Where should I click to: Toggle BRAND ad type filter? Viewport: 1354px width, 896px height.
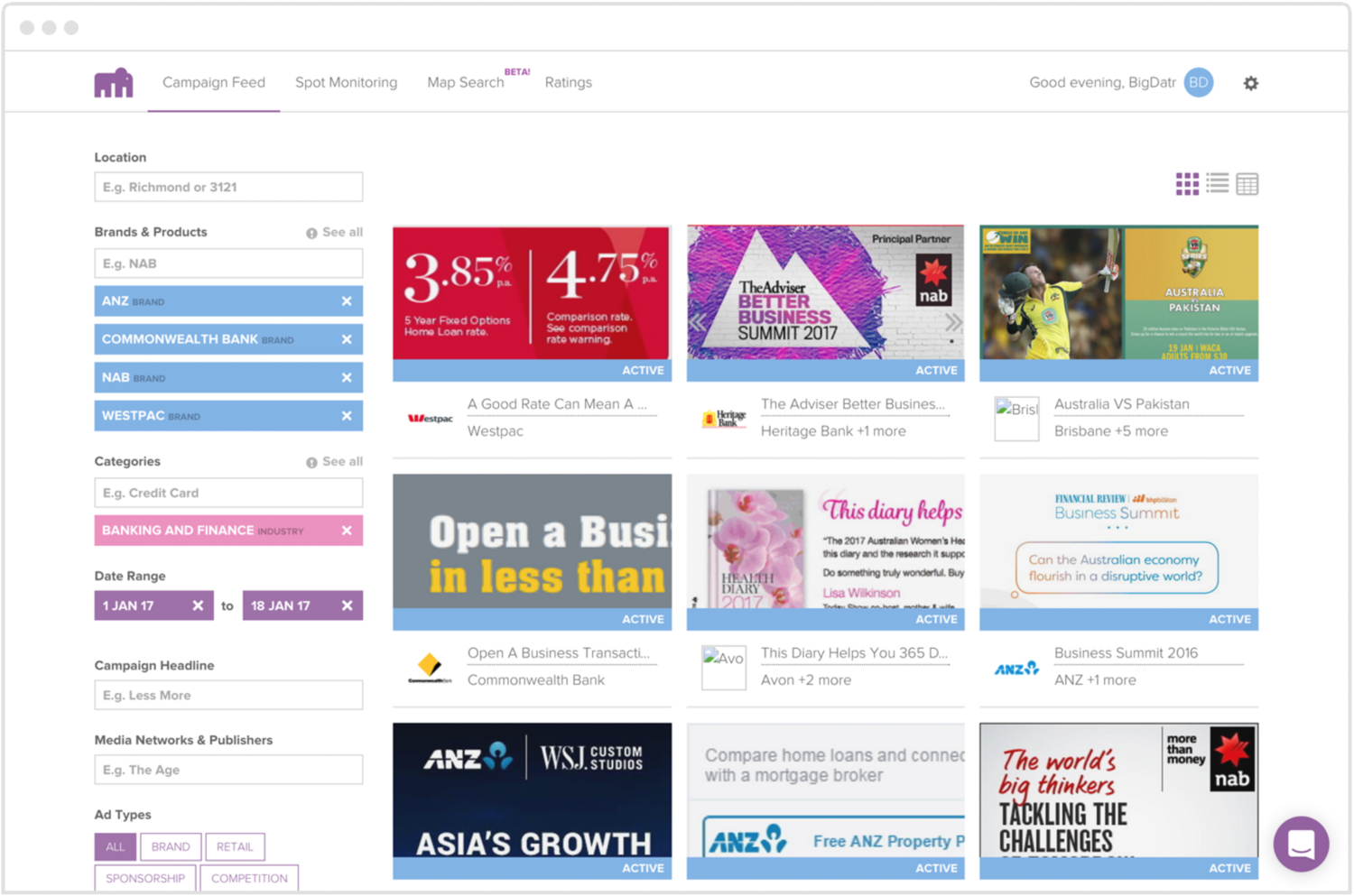171,846
